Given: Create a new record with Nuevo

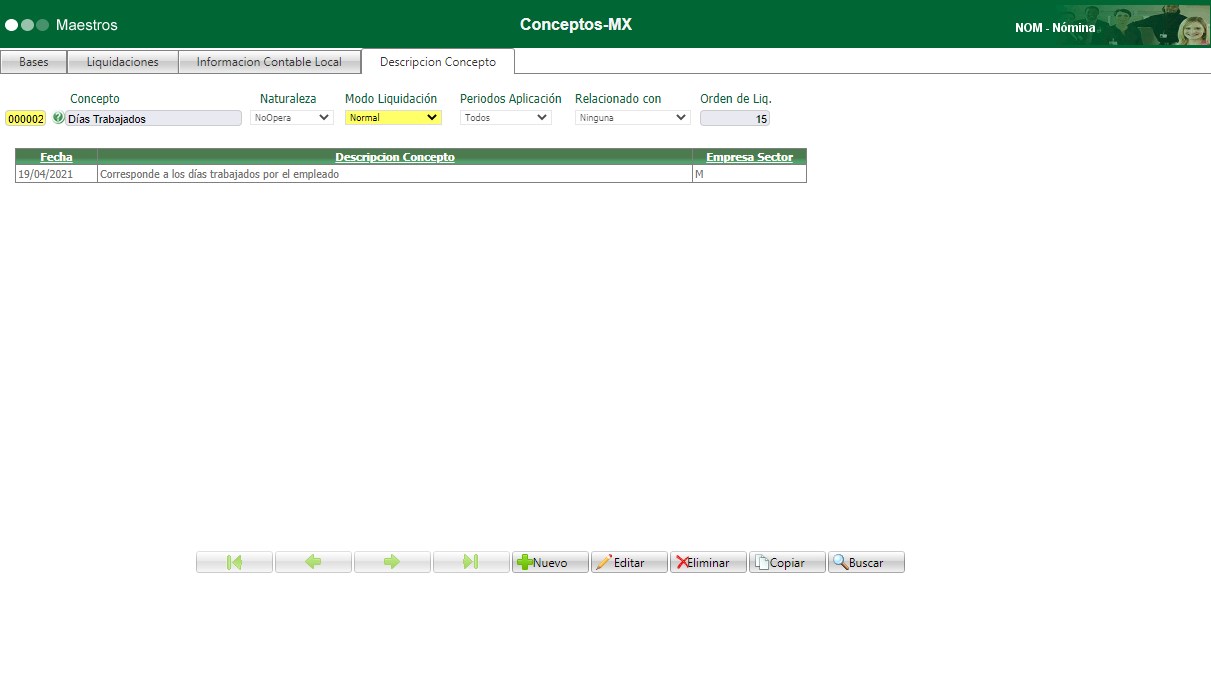Looking at the screenshot, I should coord(550,562).
